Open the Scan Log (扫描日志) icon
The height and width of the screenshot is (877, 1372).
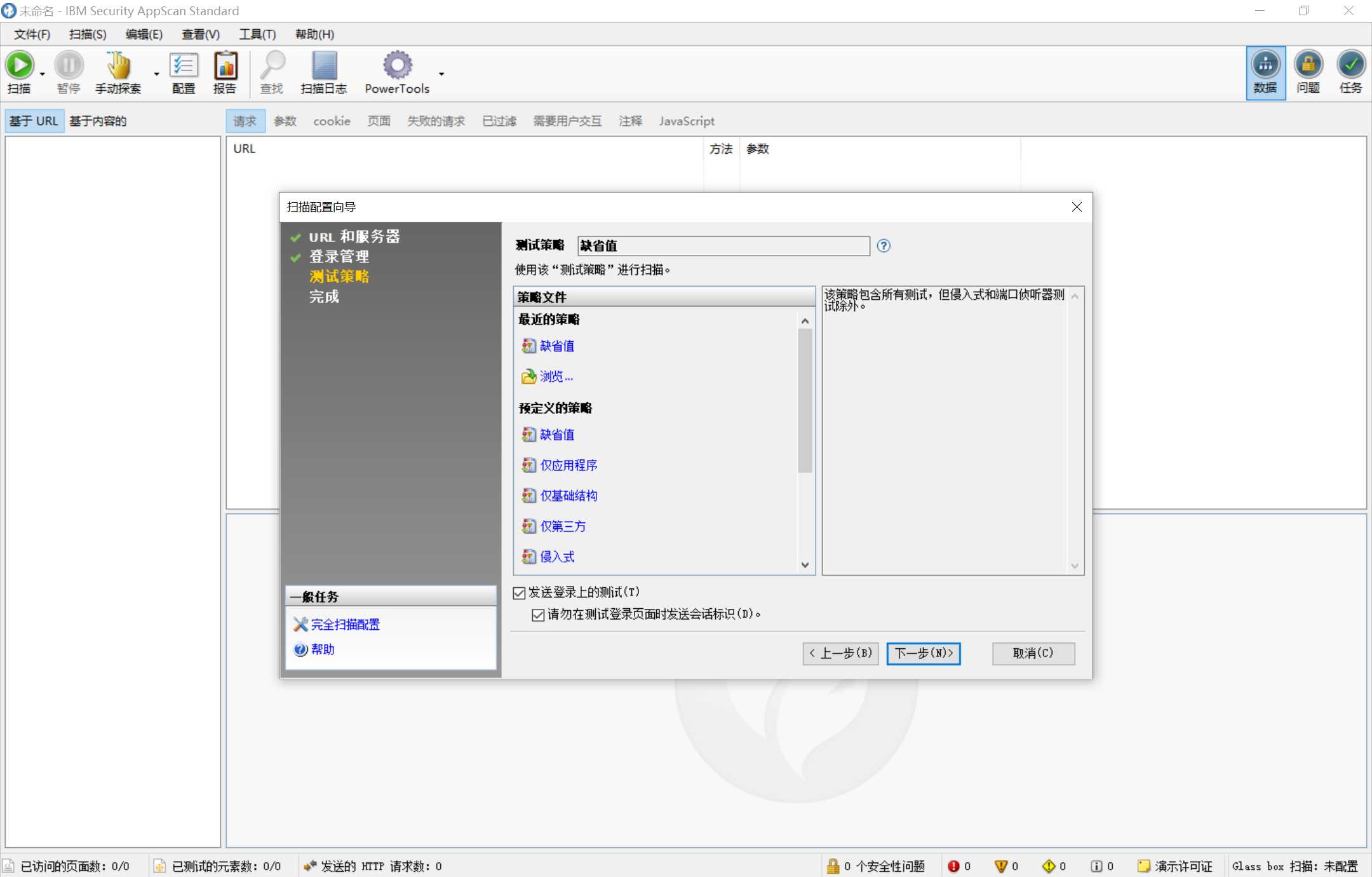324,65
